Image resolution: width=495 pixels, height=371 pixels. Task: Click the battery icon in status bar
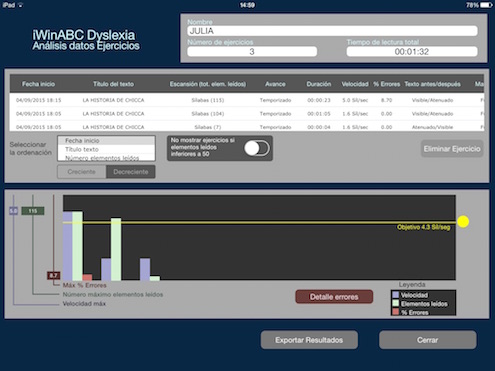(487, 5)
